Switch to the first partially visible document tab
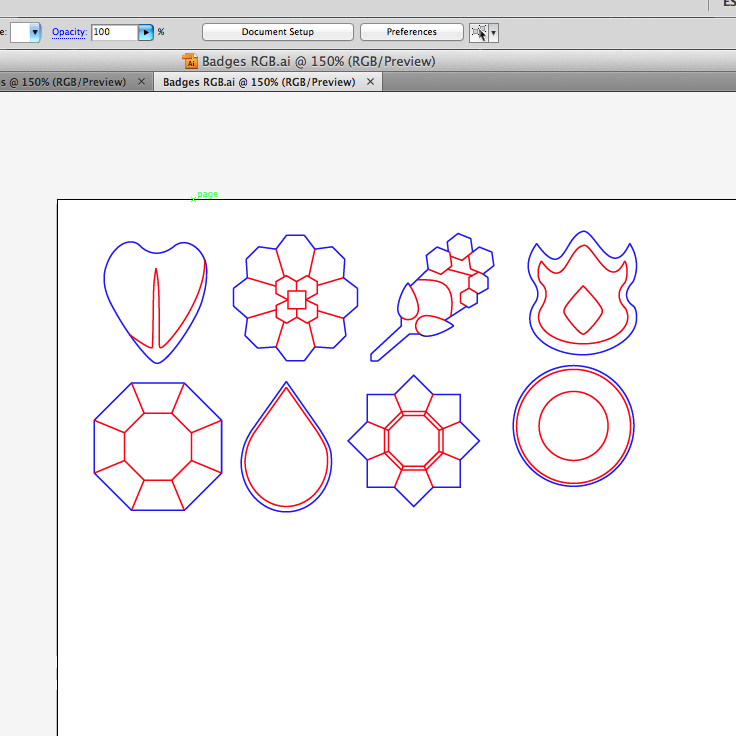The height and width of the screenshot is (736, 736). pos(63,82)
